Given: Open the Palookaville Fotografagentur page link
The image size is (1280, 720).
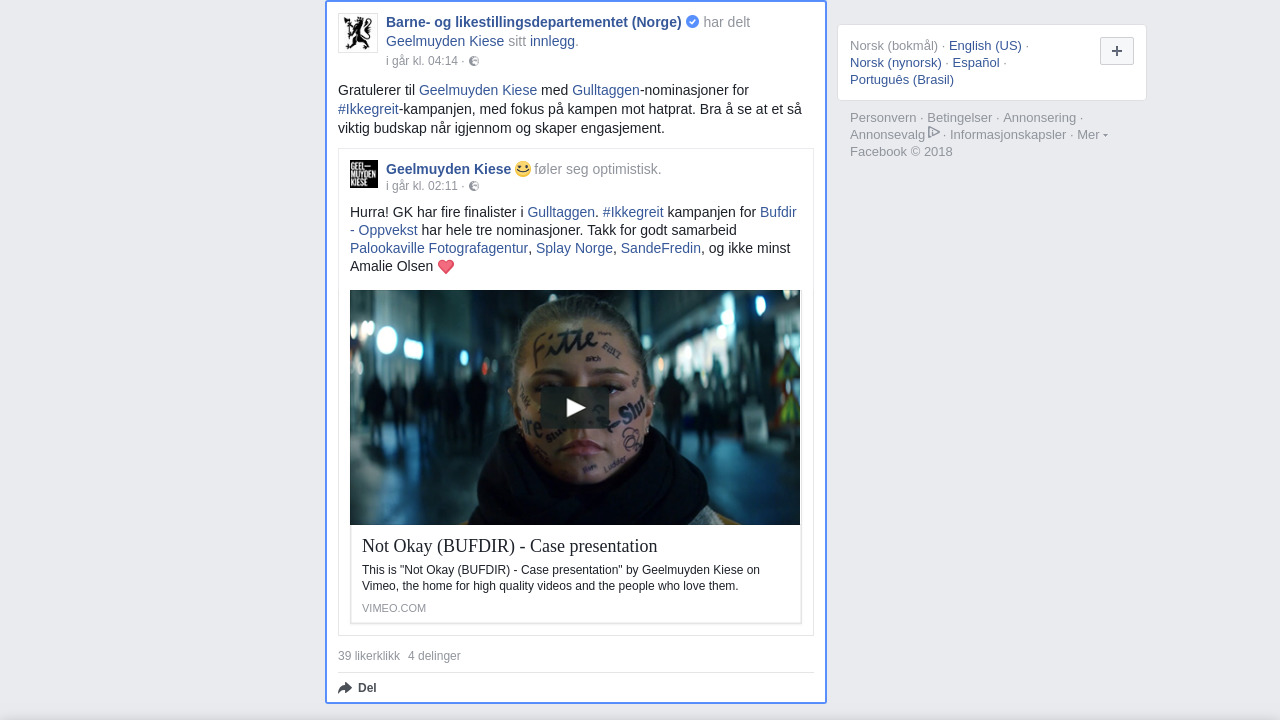Looking at the screenshot, I should coord(439,248).
